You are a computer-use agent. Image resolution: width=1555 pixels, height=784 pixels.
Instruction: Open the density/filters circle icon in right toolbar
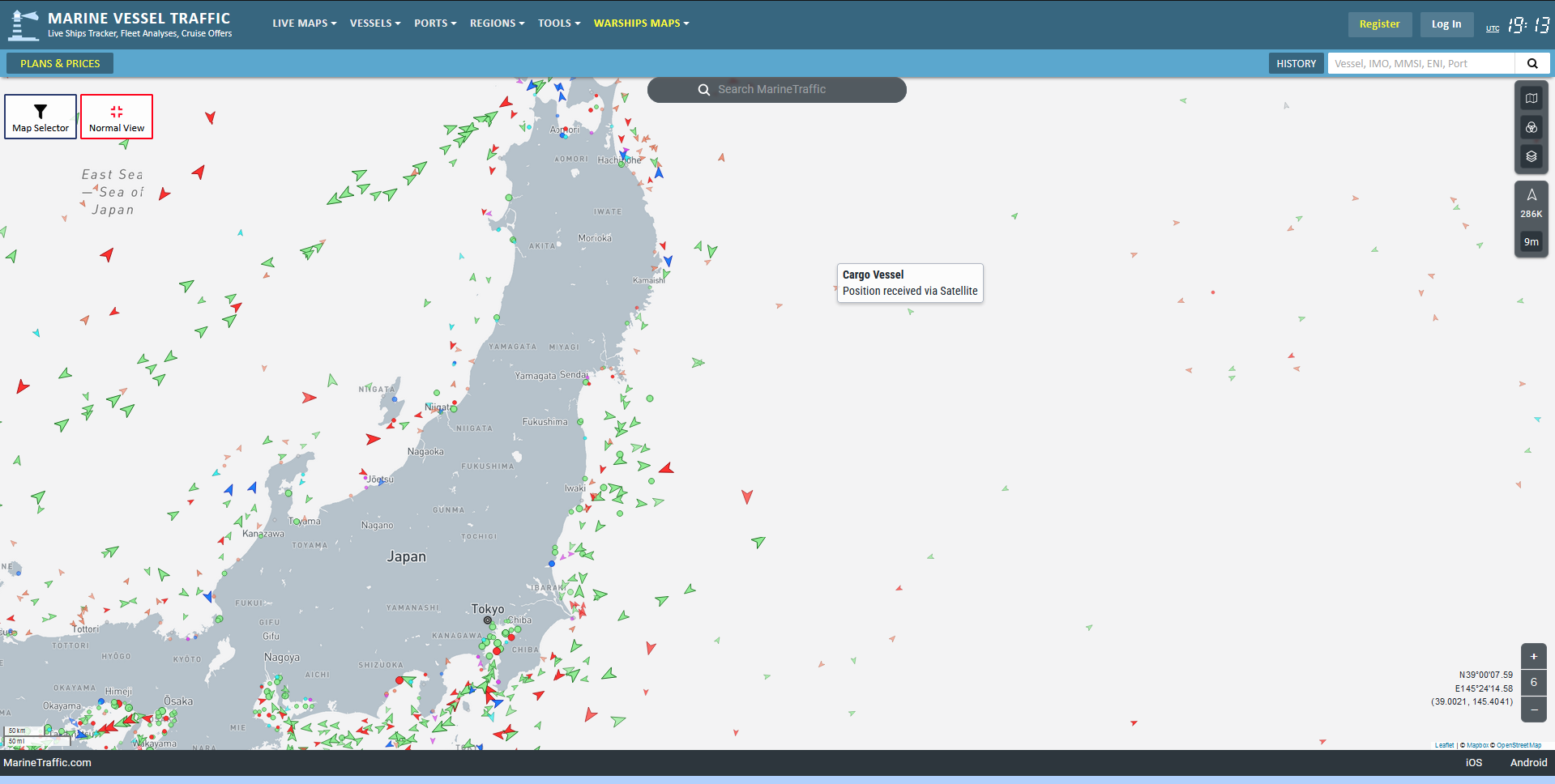pyautogui.click(x=1532, y=127)
